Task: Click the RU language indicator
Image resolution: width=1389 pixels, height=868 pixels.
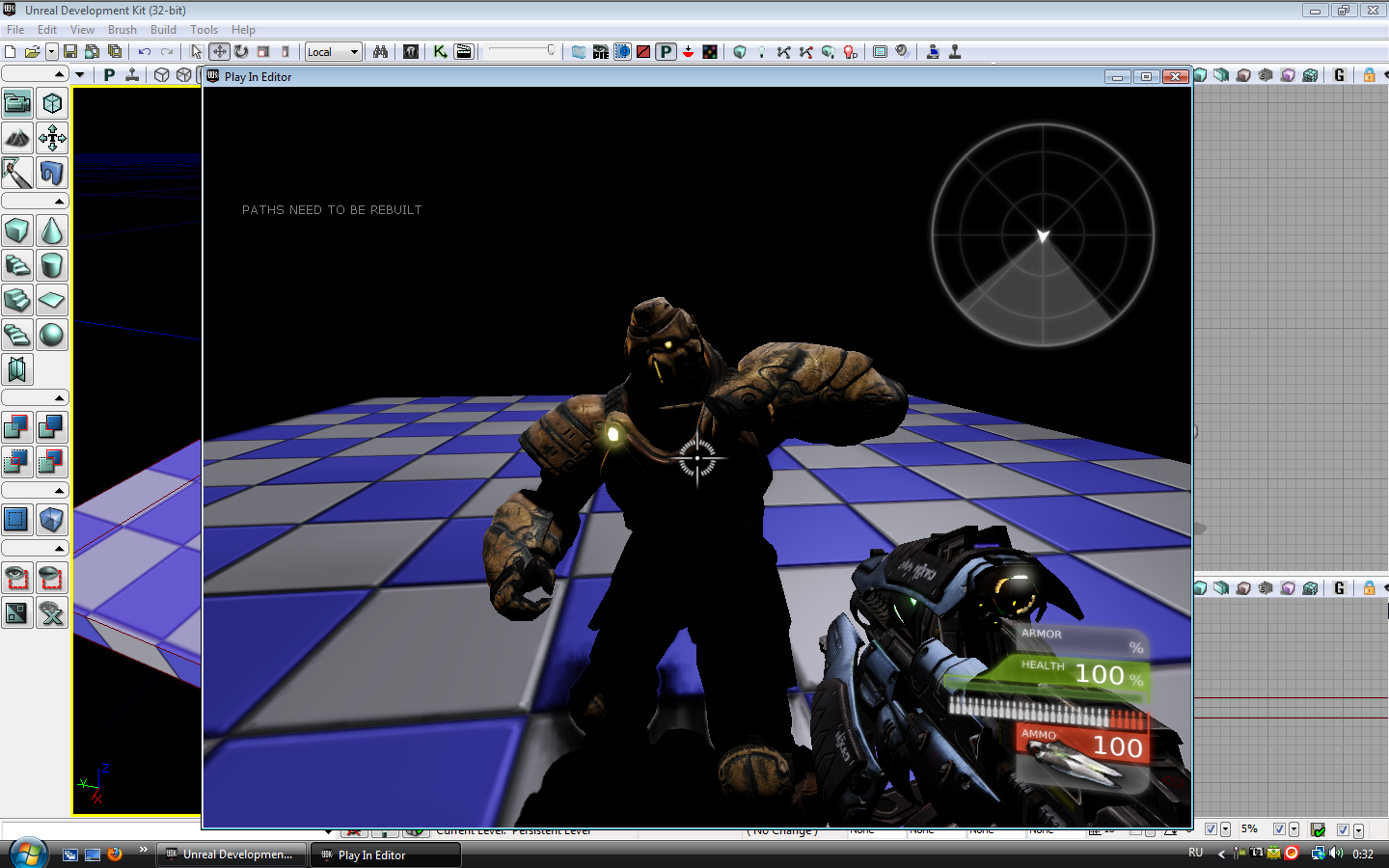Action: (1196, 854)
